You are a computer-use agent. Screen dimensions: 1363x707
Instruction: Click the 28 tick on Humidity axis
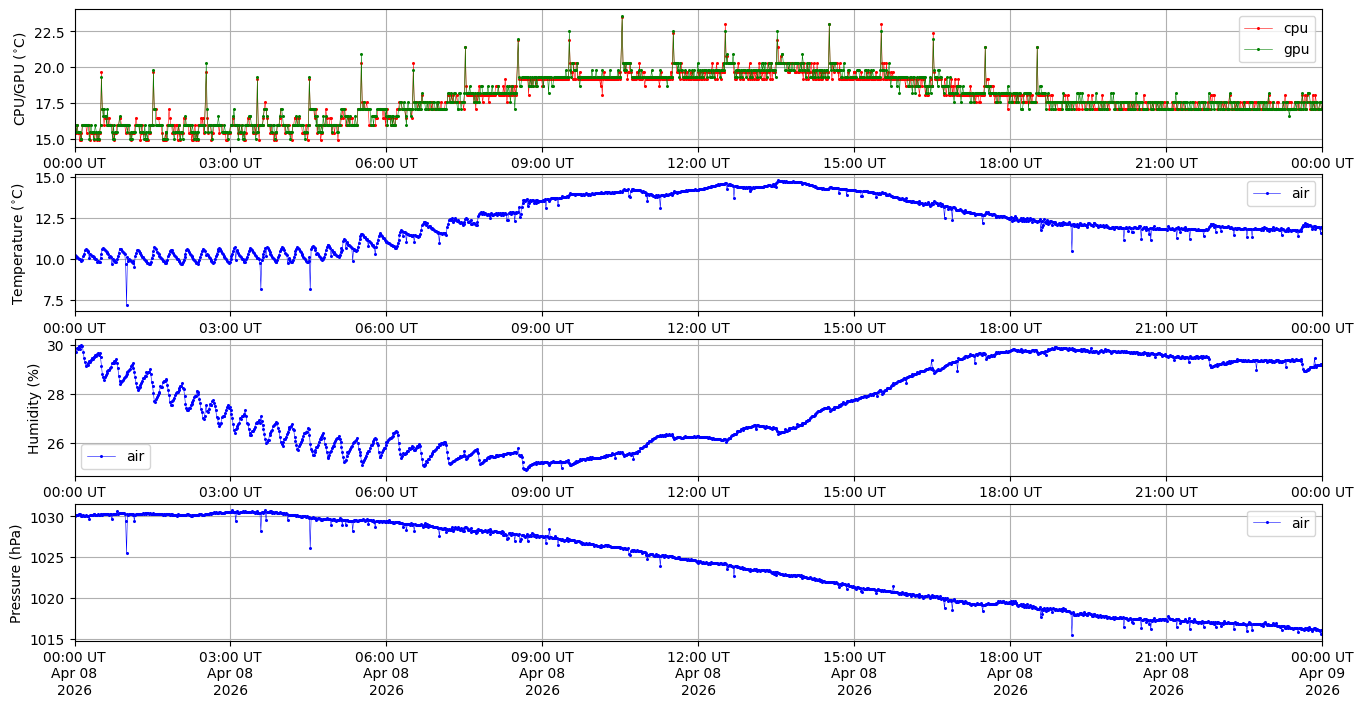[x=58, y=395]
